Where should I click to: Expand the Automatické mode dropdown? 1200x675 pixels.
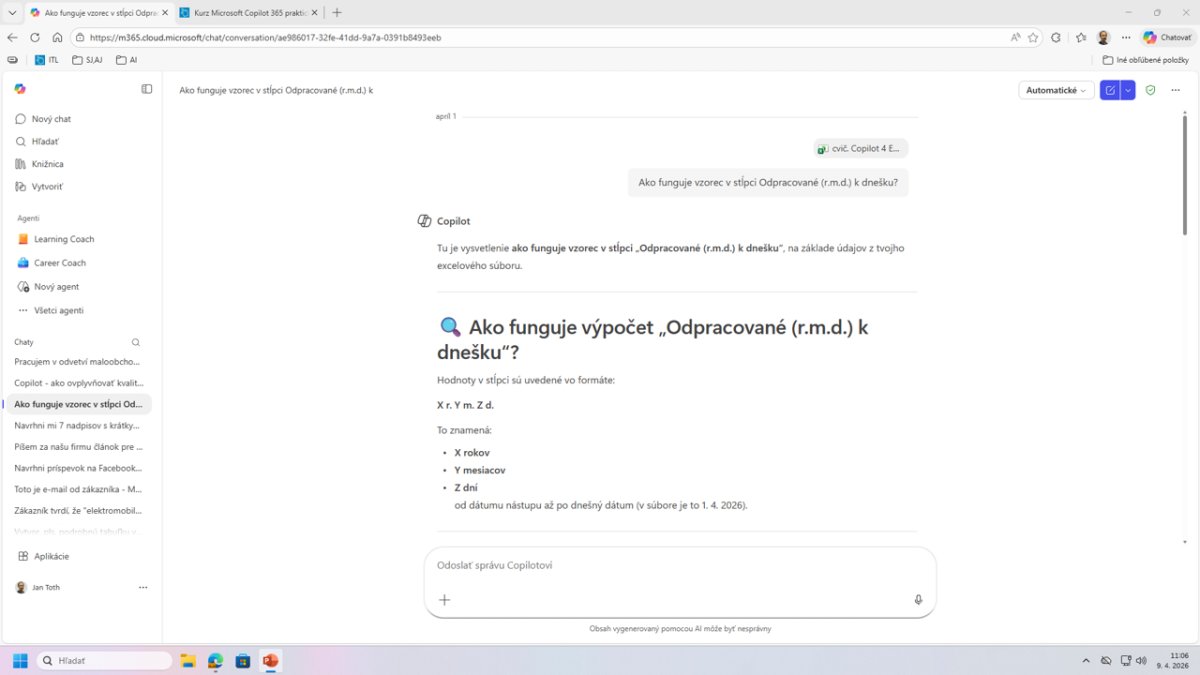click(x=1055, y=90)
